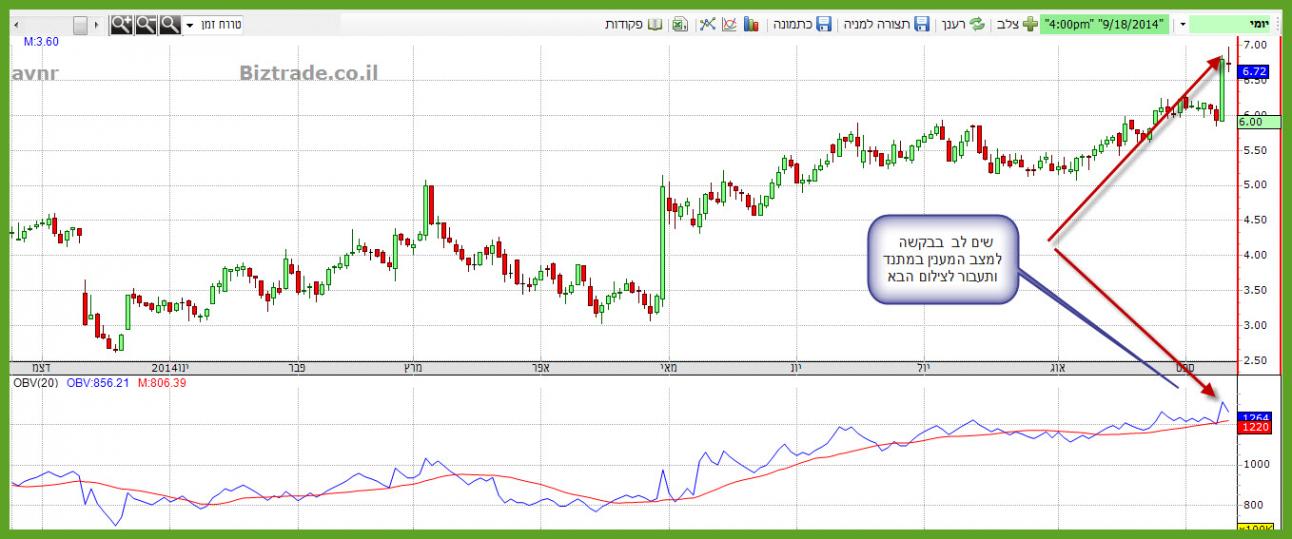
Task: Click the zoom in magnifier icon
Action: [x=122, y=24]
